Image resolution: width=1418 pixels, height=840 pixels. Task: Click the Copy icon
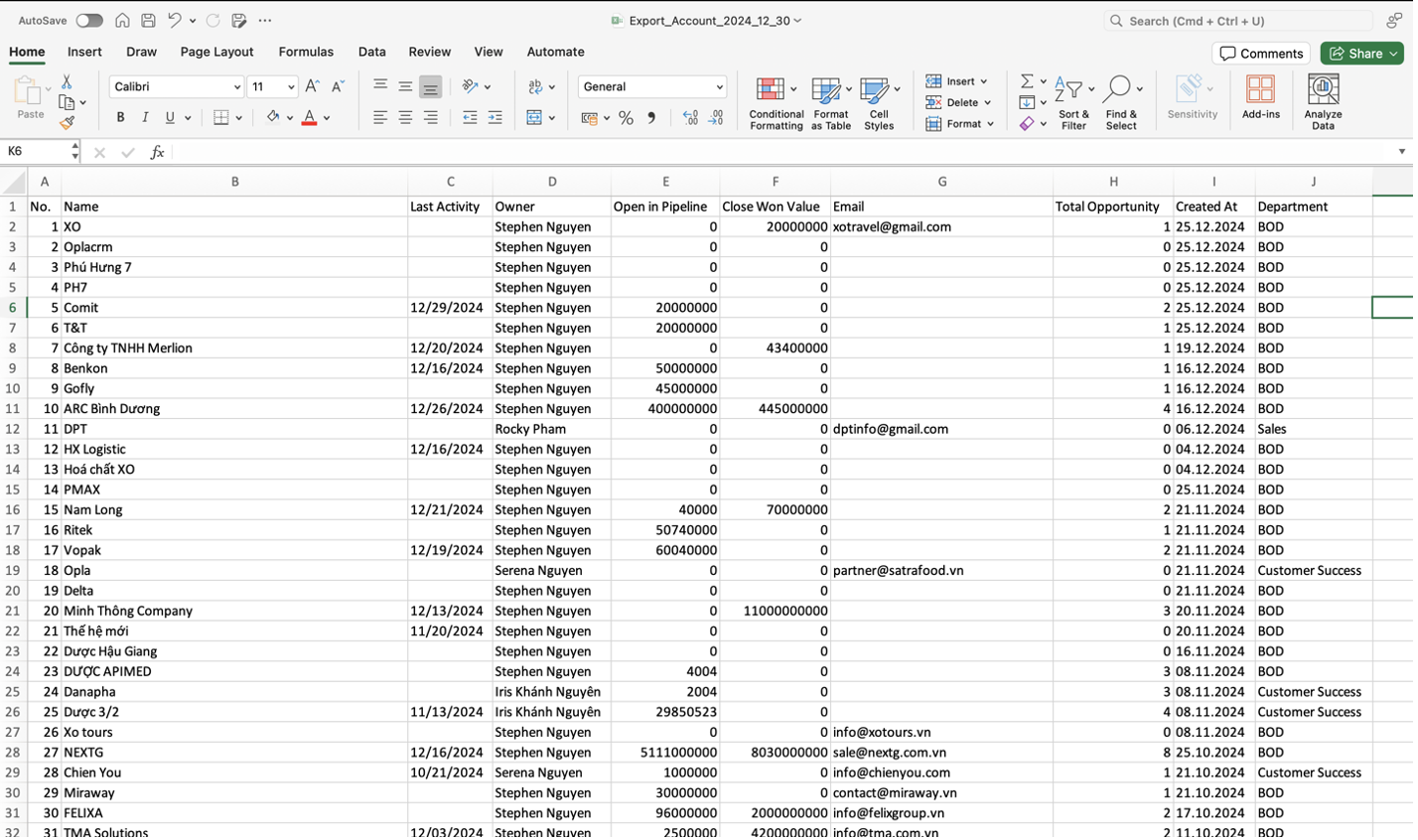click(67, 103)
